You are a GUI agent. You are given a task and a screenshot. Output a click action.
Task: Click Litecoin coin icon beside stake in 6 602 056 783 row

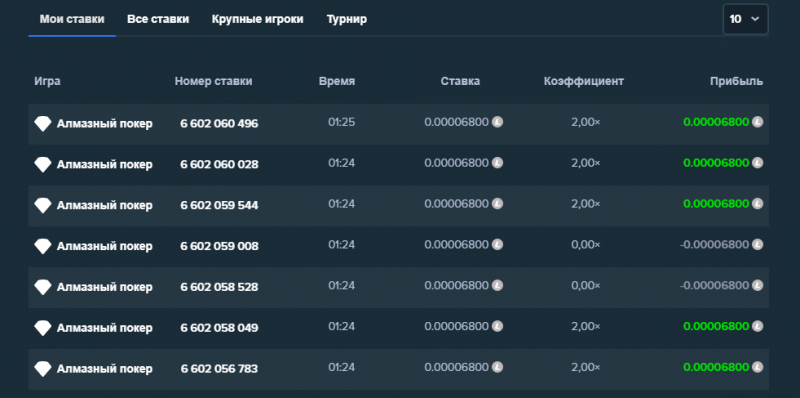497,367
